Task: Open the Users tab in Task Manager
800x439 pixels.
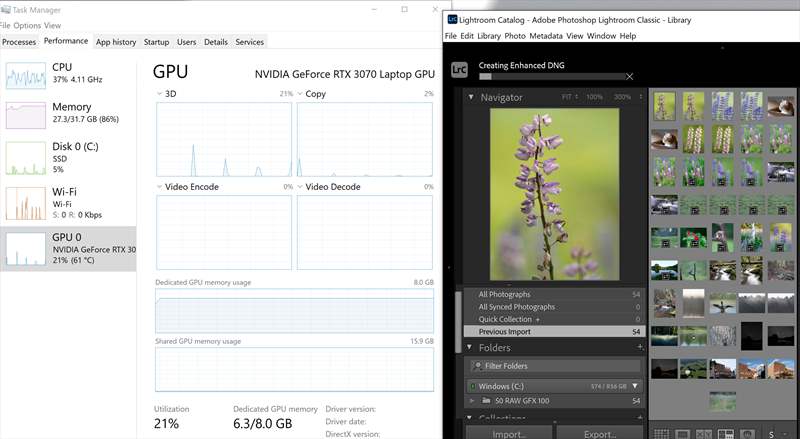Action: pos(186,42)
